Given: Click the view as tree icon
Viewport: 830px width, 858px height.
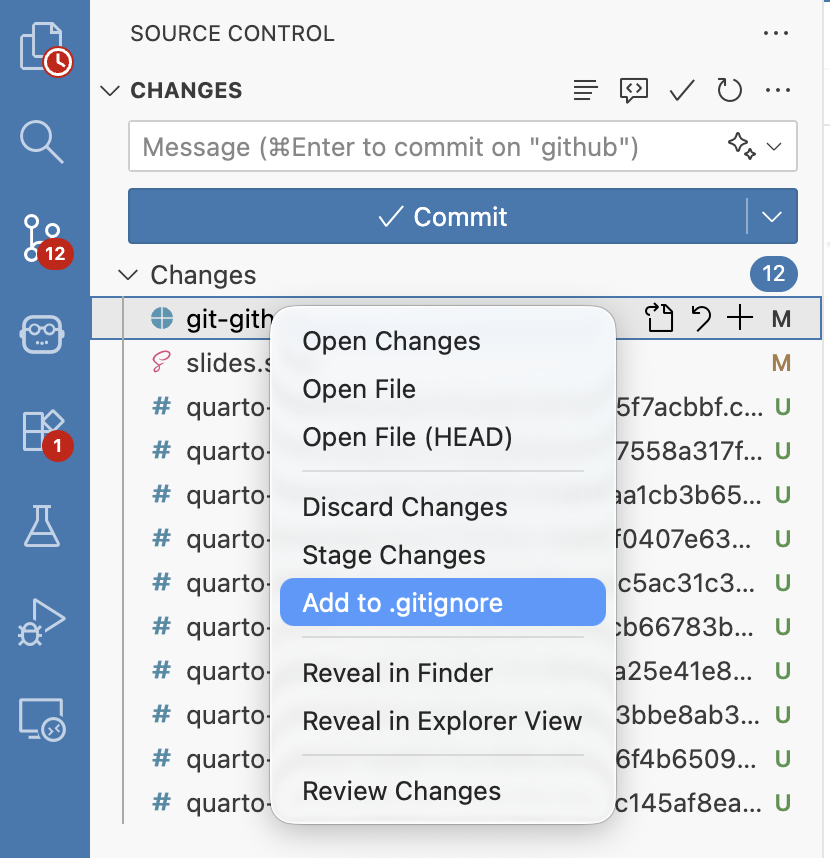Looking at the screenshot, I should [x=586, y=91].
